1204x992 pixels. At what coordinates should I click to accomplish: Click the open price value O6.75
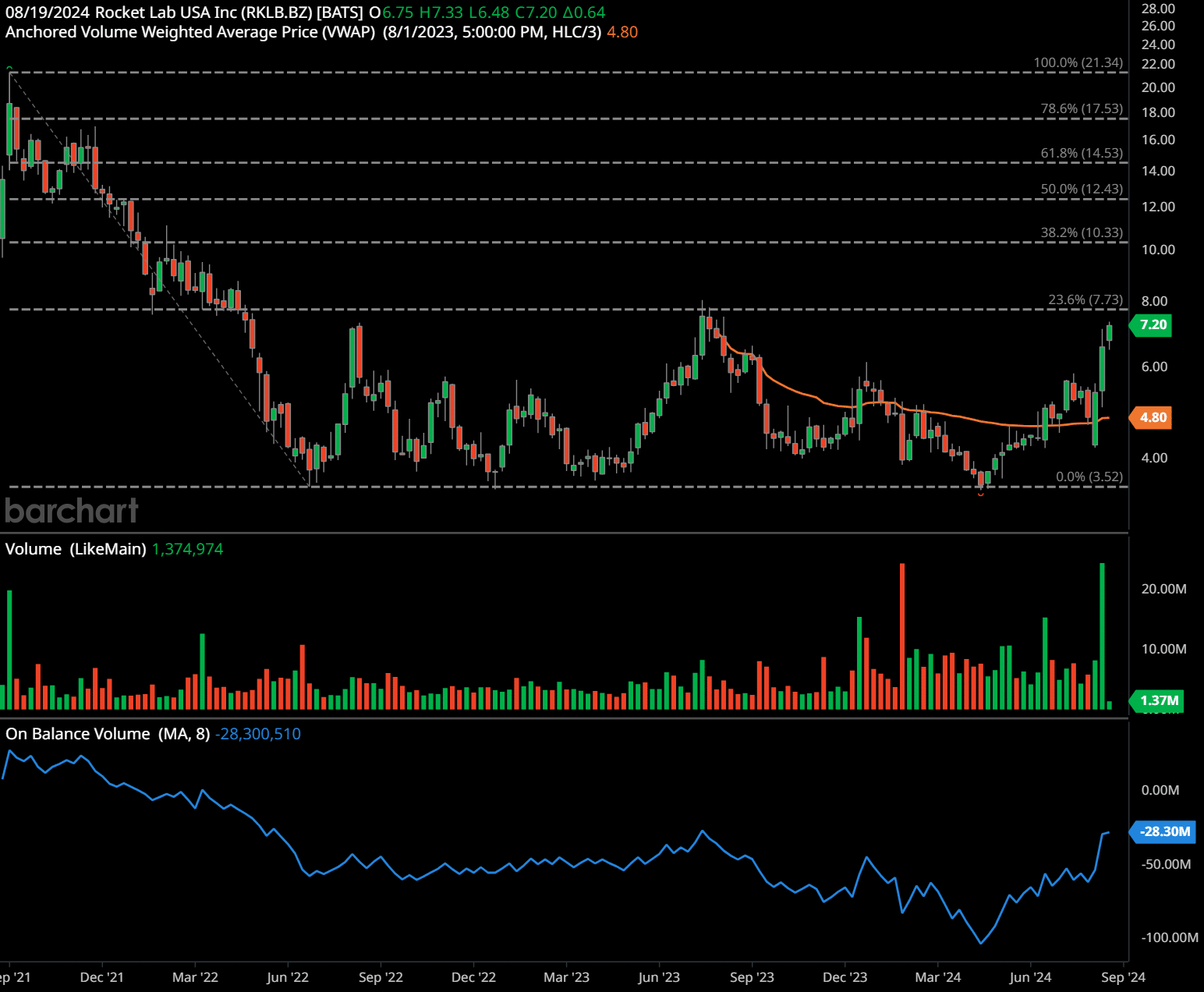[x=391, y=12]
